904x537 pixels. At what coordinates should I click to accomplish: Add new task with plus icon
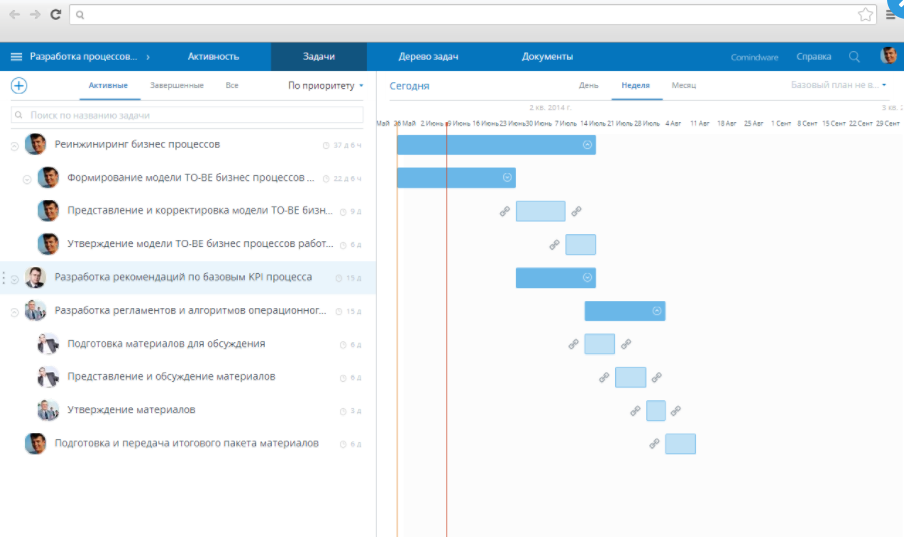19,86
